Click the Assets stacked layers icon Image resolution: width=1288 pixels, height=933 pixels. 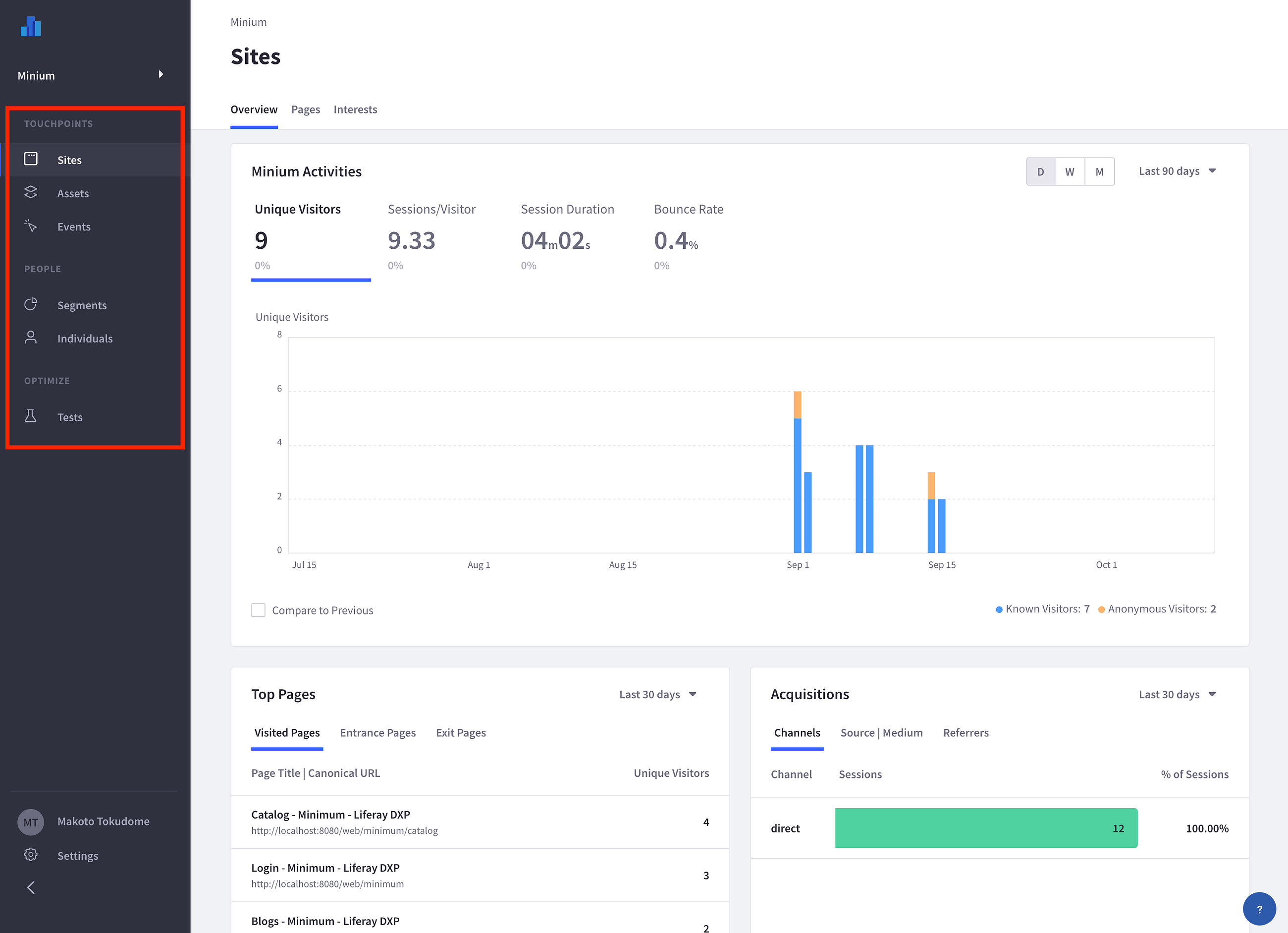click(31, 193)
